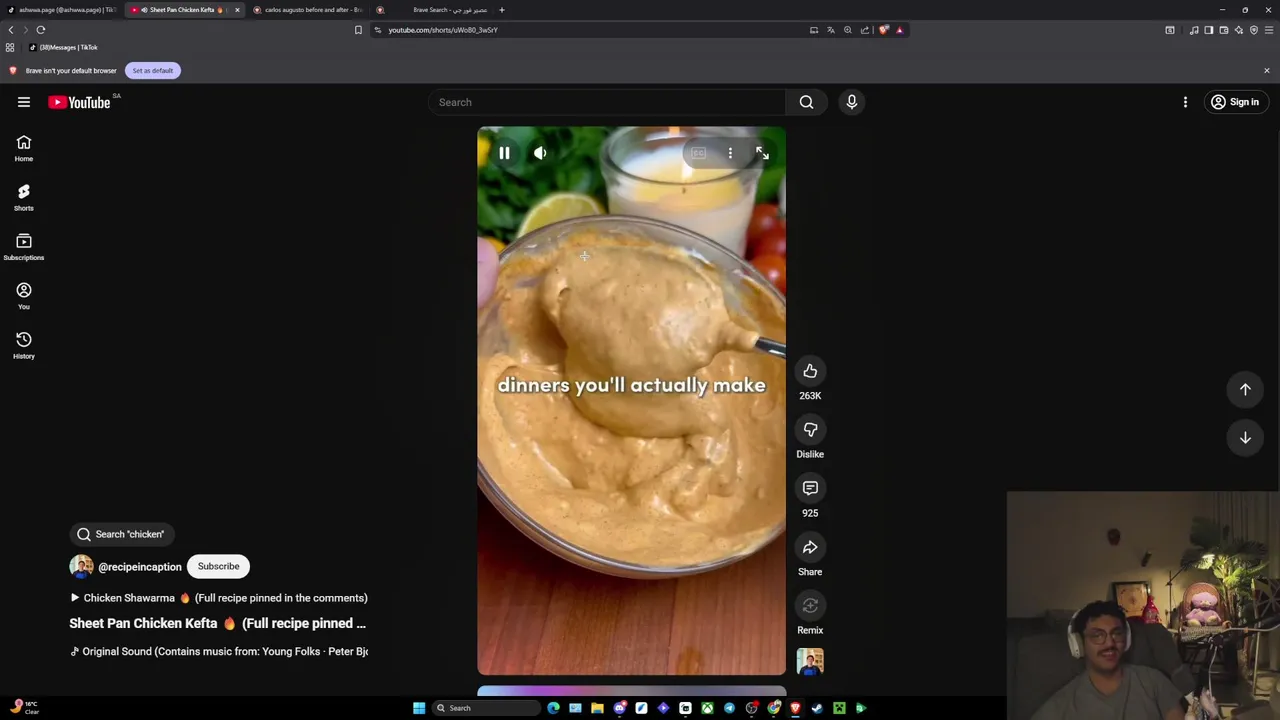
Task: Click Set as default browser button
Action: point(152,71)
